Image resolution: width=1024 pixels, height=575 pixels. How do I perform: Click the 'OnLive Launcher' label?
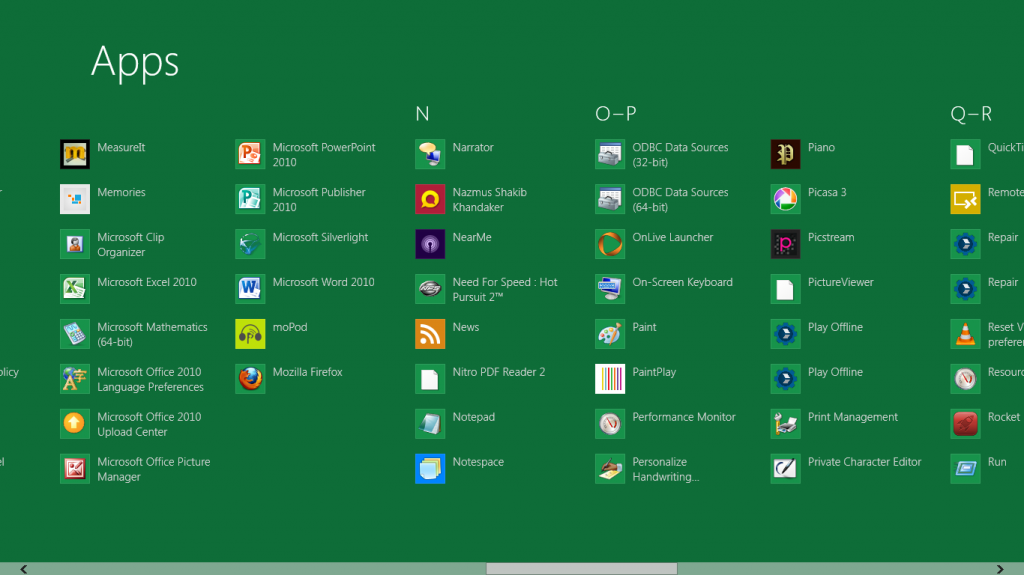673,237
